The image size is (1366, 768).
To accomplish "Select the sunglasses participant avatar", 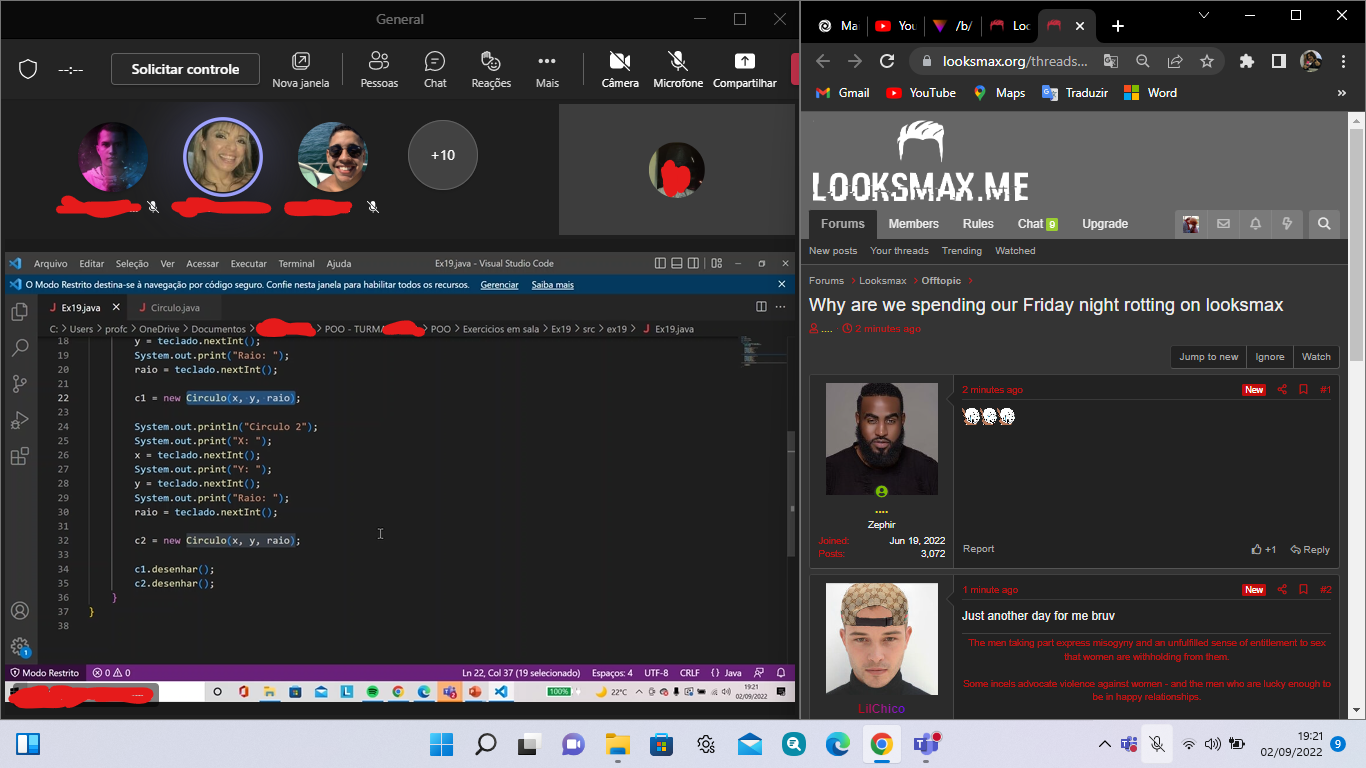I will coord(333,157).
